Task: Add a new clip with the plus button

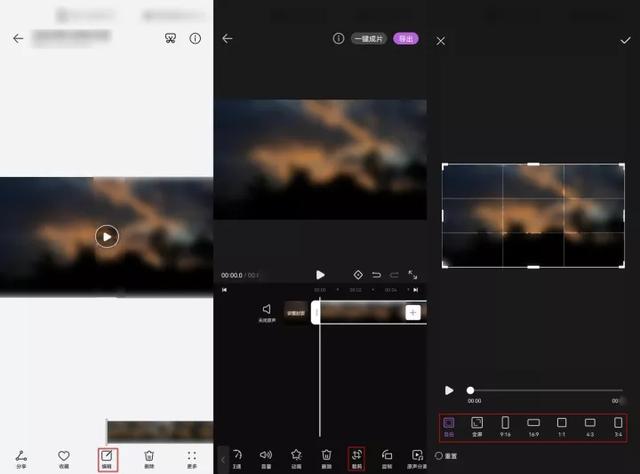Action: 412,313
